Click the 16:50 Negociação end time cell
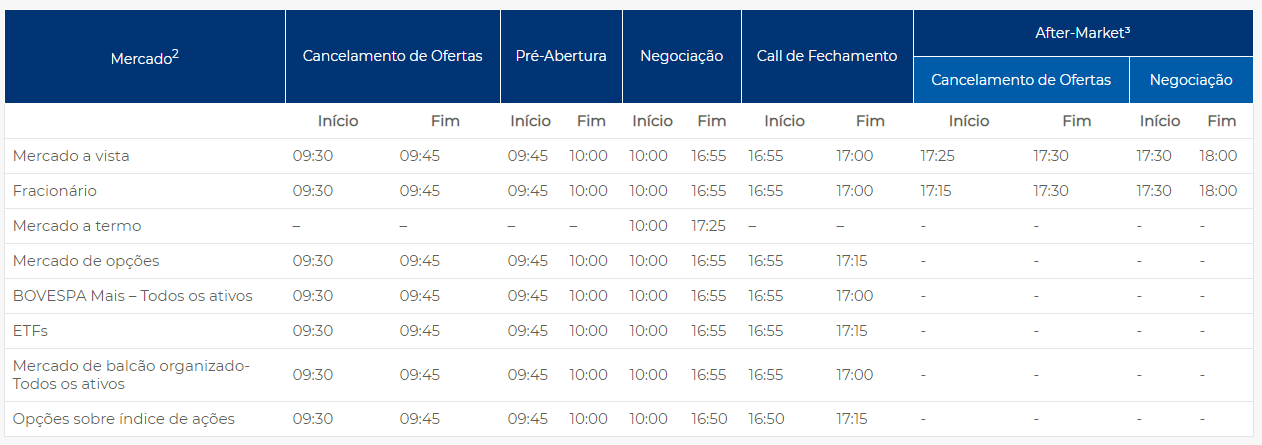Image resolution: width=1262 pixels, height=445 pixels. (x=709, y=419)
